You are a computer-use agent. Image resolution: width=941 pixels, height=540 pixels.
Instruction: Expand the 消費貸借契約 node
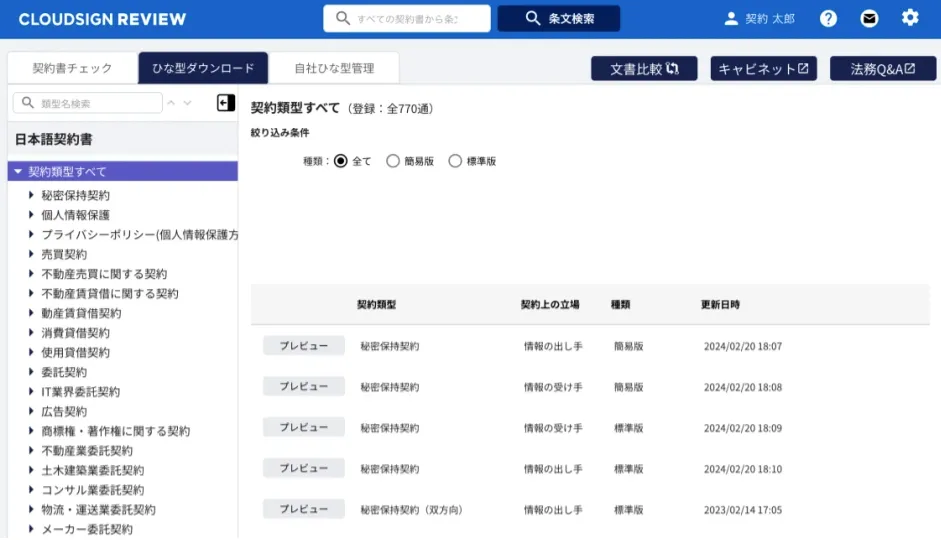coord(31,332)
